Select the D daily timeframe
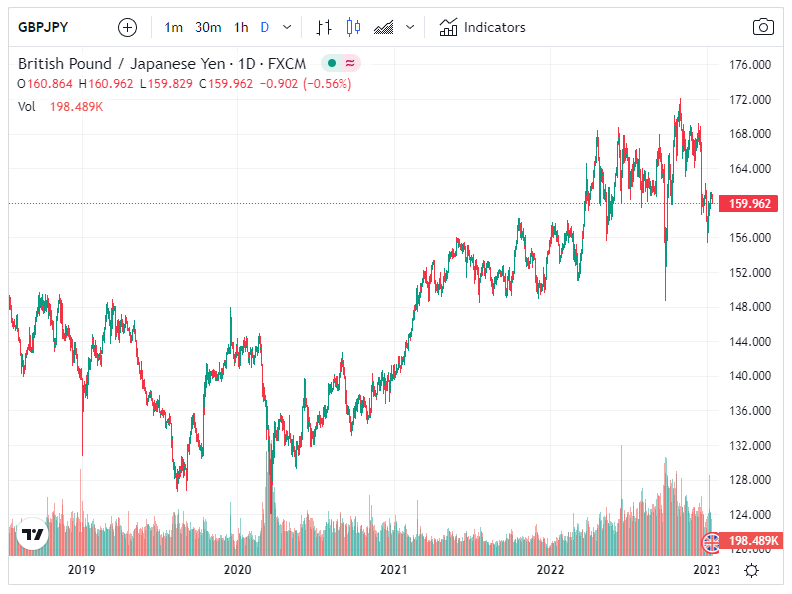This screenshot has width=792, height=594. click(x=265, y=27)
